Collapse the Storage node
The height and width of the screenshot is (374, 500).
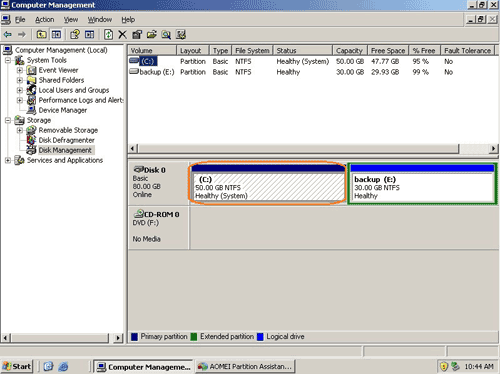pos(8,120)
